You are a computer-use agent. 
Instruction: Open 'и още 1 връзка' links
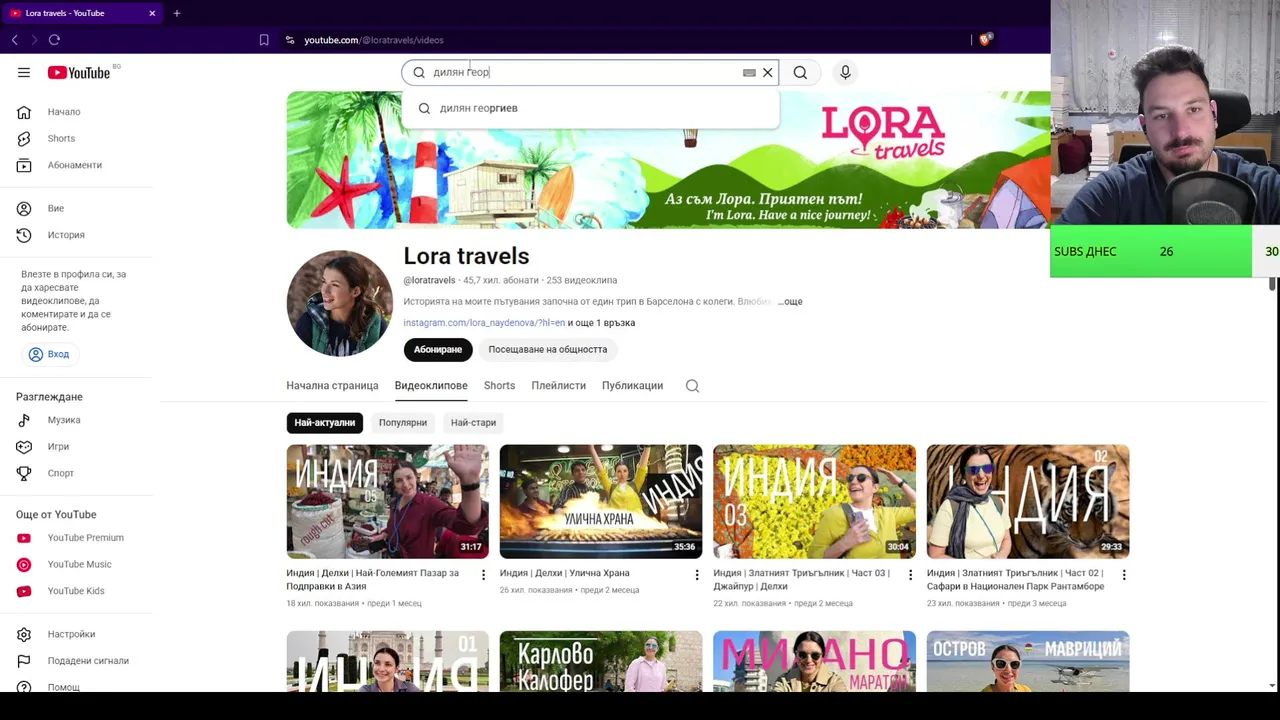click(601, 323)
